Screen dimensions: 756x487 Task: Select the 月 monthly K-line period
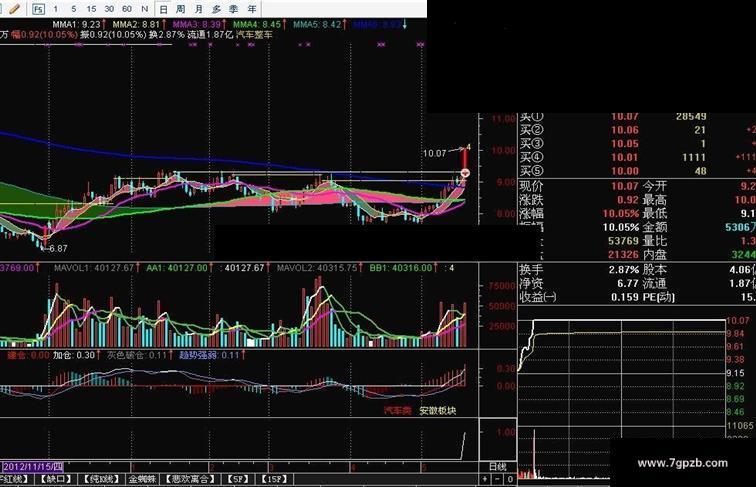[199, 9]
